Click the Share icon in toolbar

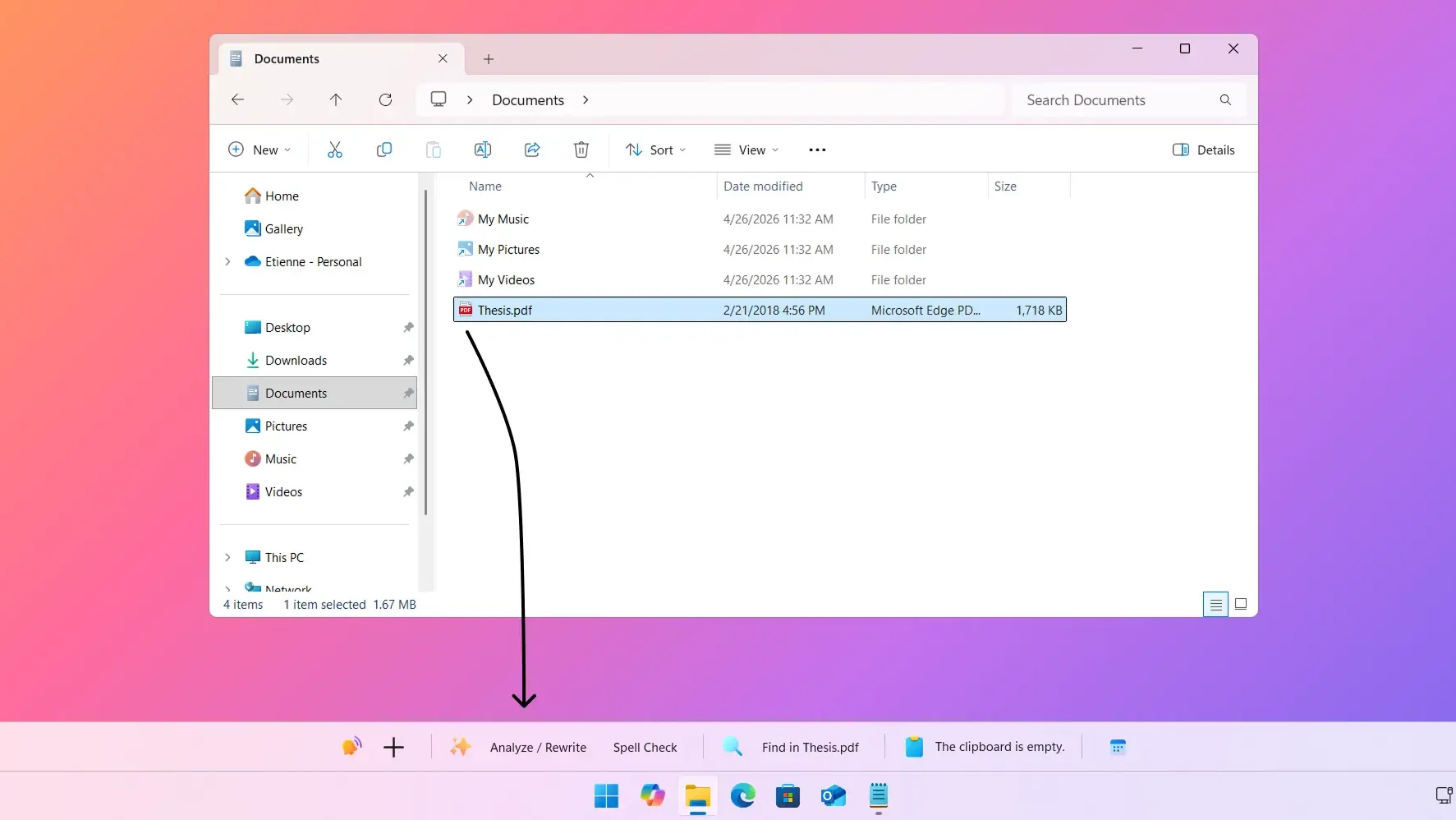coord(532,150)
